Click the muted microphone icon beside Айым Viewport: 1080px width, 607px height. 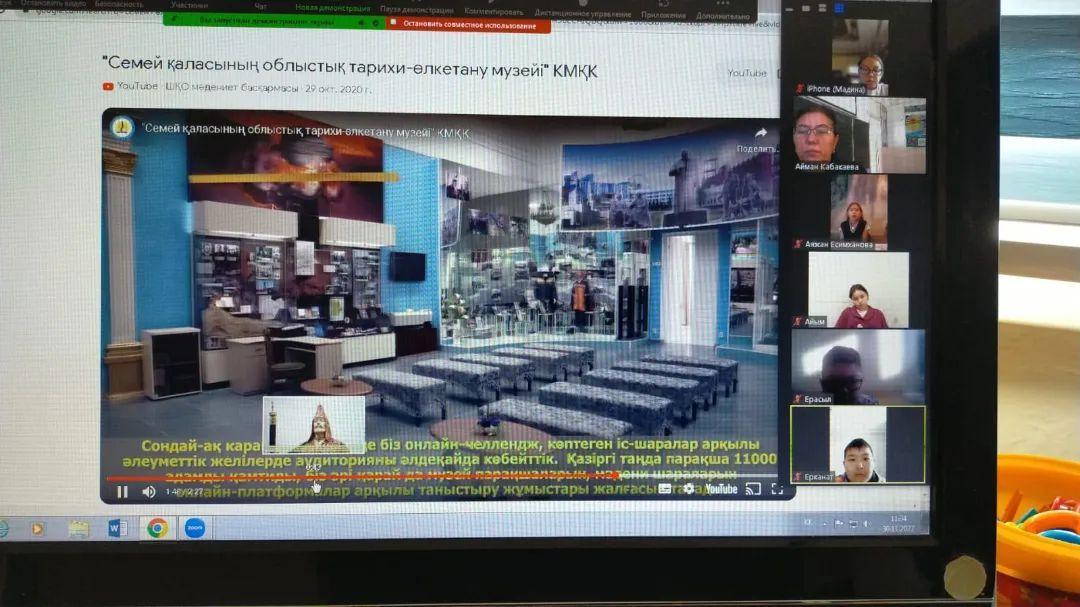800,322
